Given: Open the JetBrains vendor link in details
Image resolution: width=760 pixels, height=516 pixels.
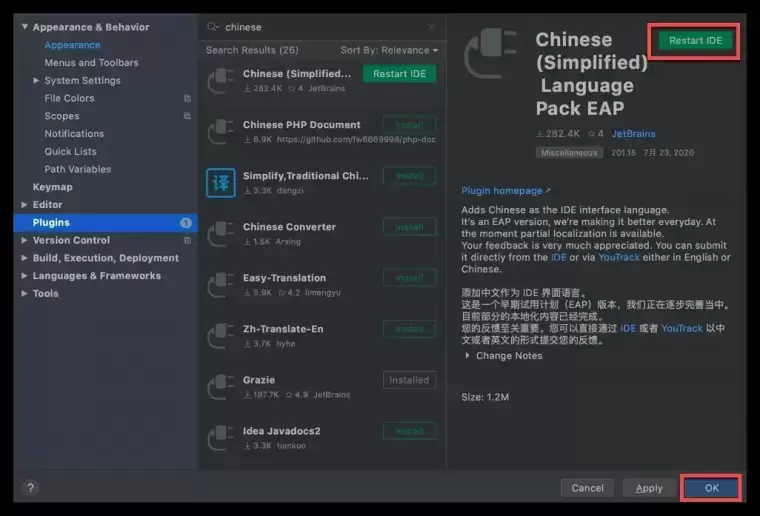Looking at the screenshot, I should pyautogui.click(x=633, y=134).
